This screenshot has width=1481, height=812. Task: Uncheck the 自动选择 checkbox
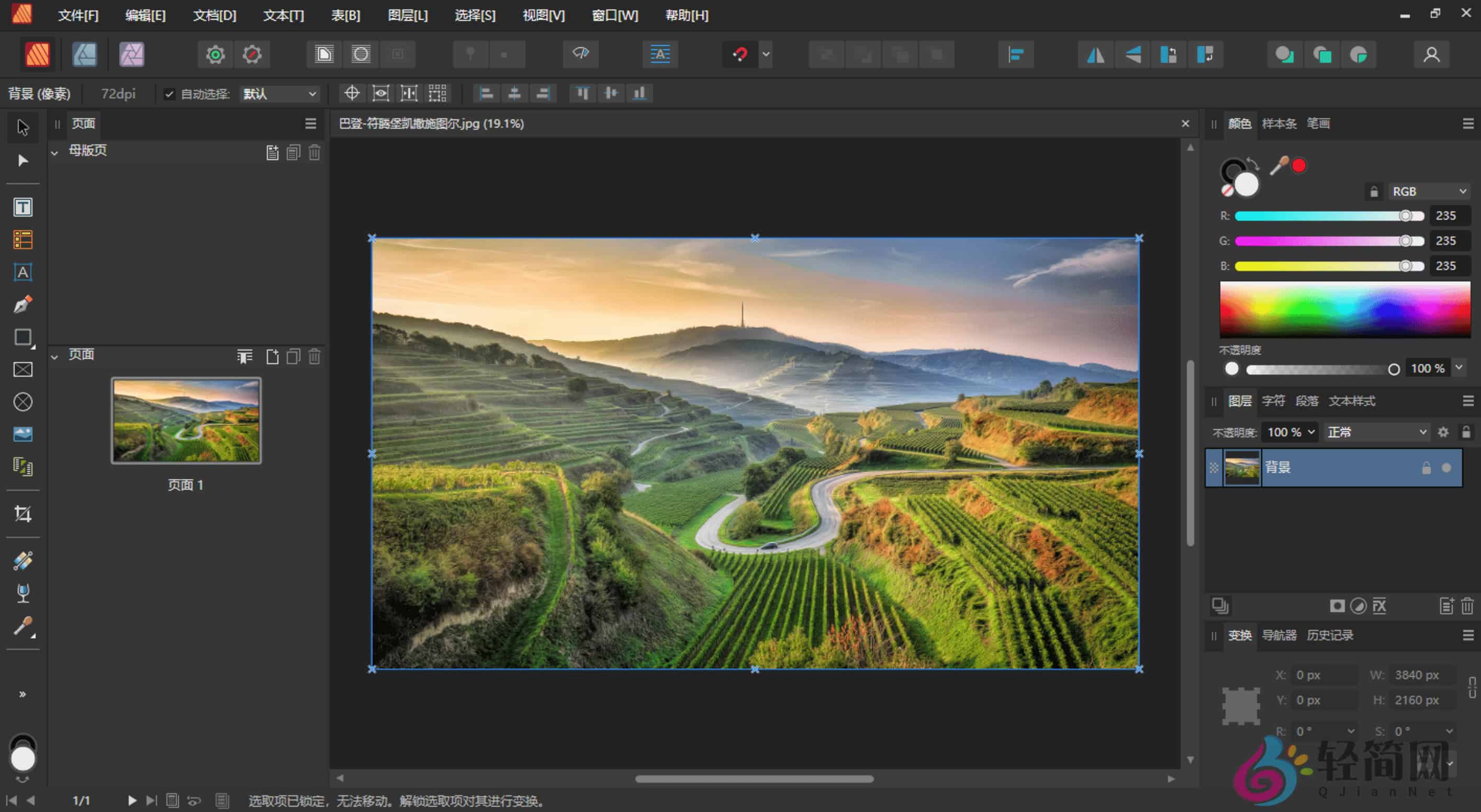tap(169, 94)
